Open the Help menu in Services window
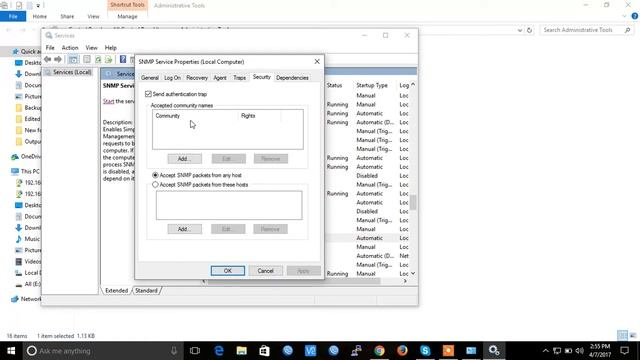 (111, 48)
